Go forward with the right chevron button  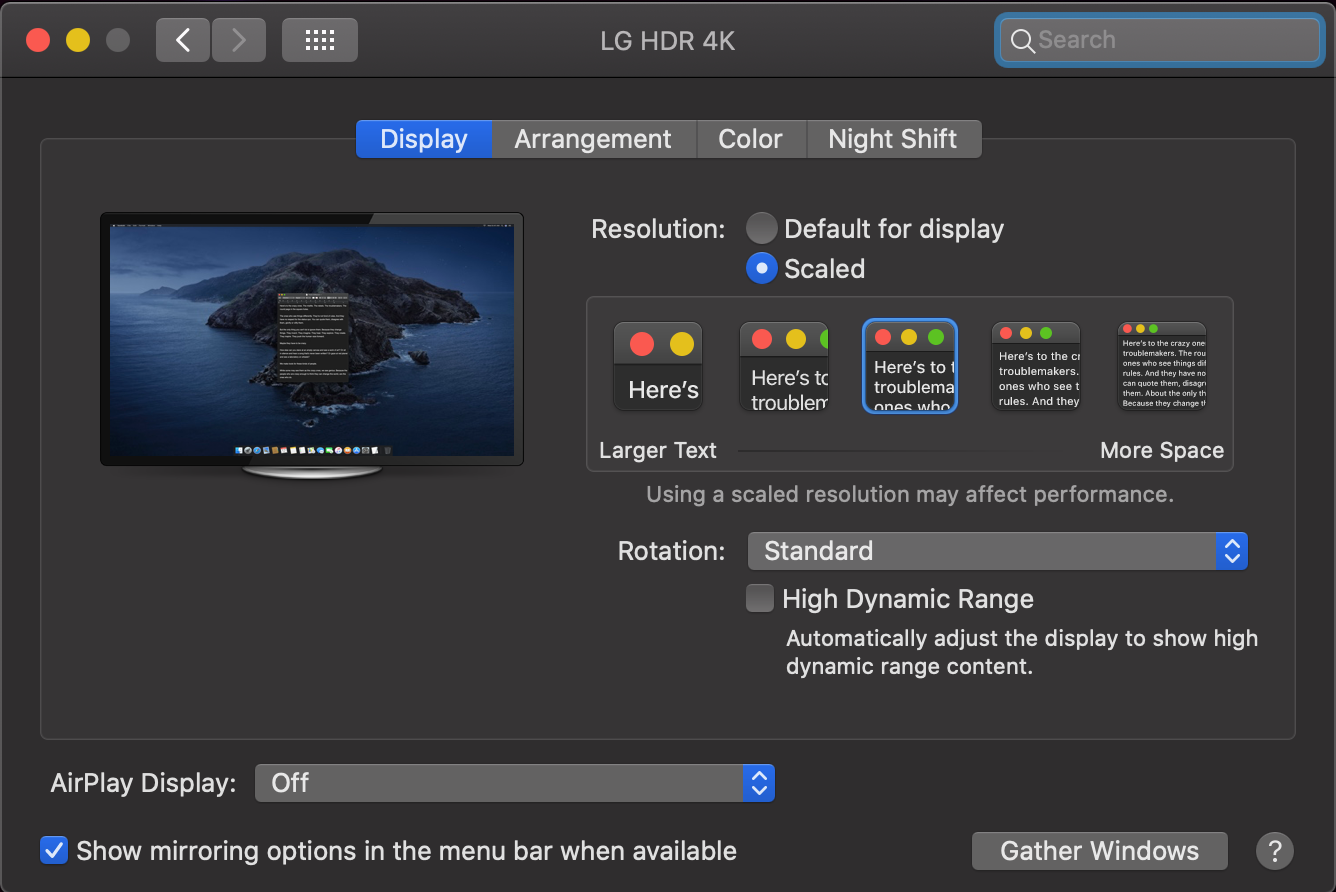[238, 40]
